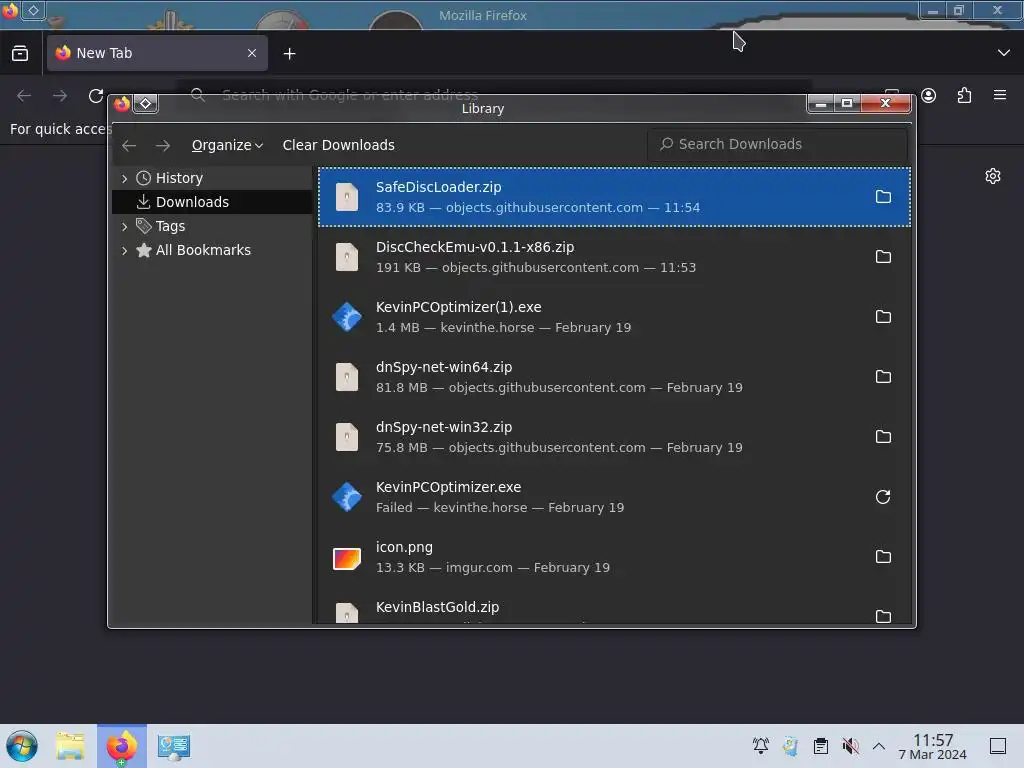The height and width of the screenshot is (768, 1024).
Task: Open New Tab personalize settings gear
Action: point(993,176)
